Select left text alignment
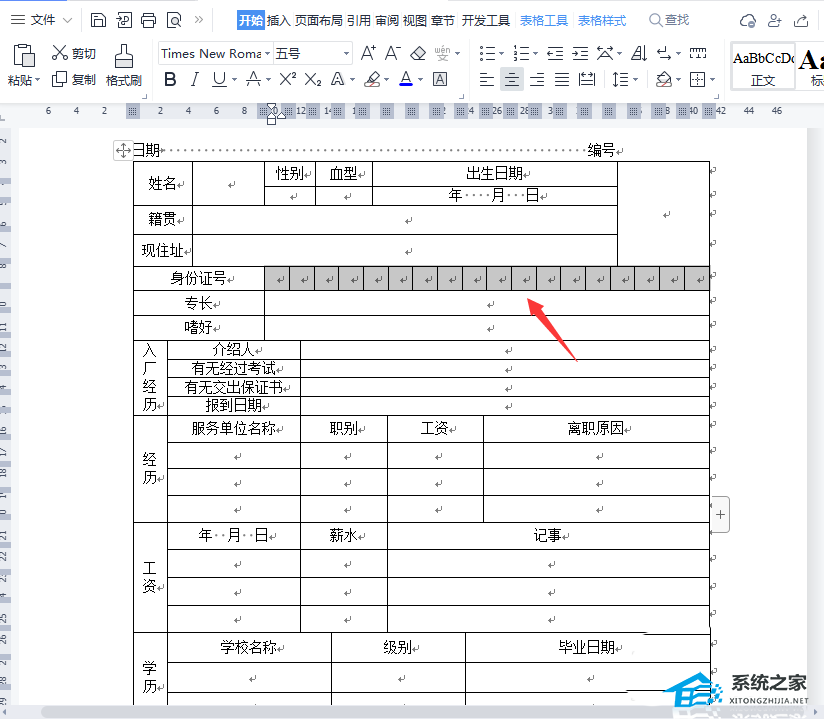824x719 pixels. pyautogui.click(x=487, y=79)
